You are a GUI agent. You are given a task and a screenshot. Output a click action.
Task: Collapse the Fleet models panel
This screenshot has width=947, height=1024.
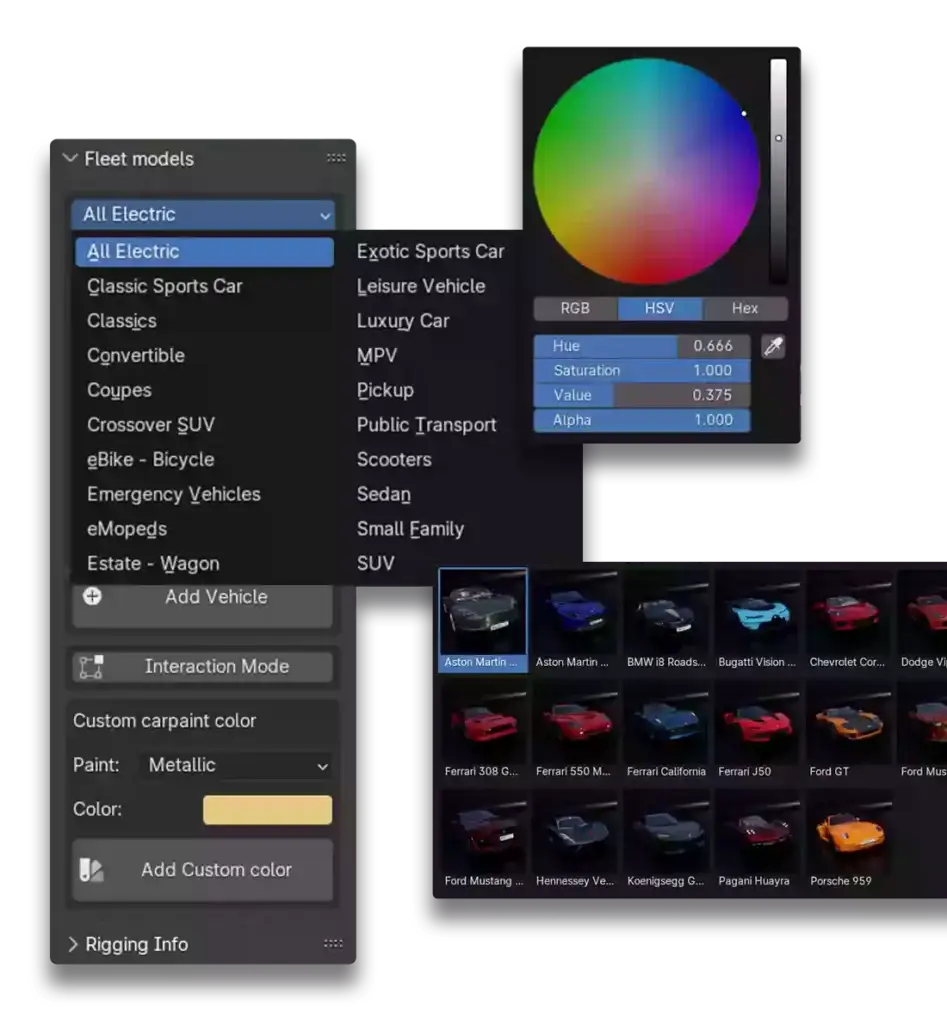(70, 158)
